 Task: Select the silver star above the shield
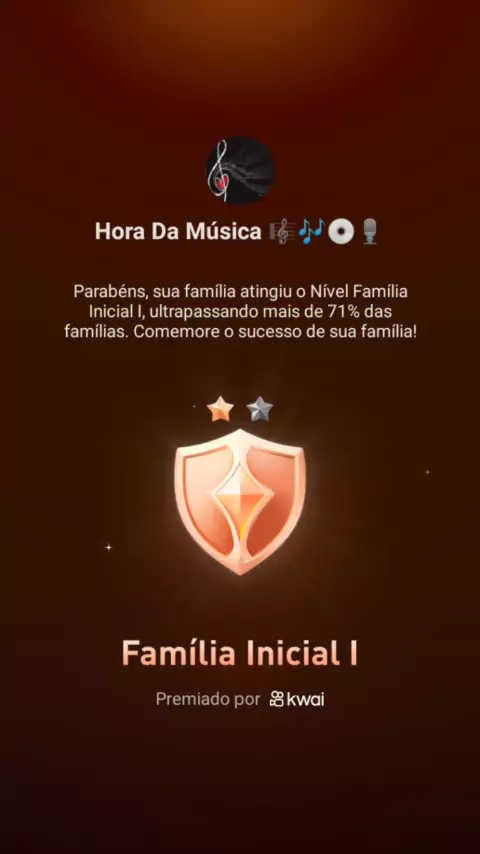[259, 409]
